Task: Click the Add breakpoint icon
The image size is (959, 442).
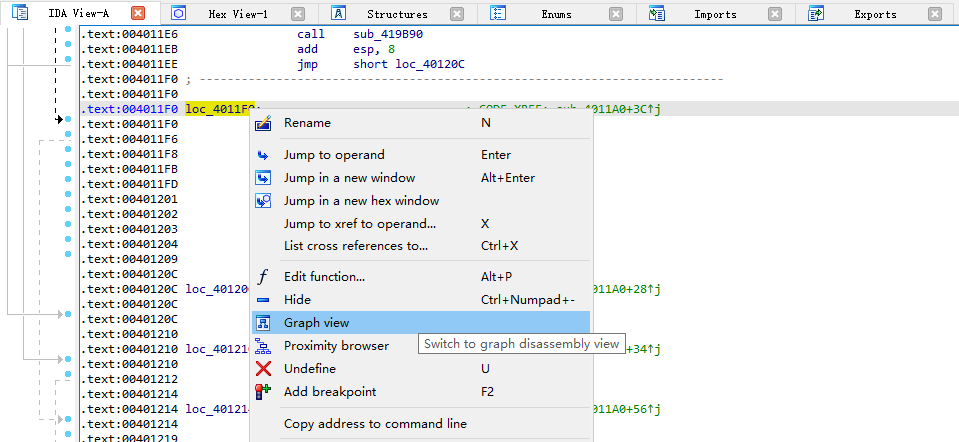Action: tap(263, 392)
